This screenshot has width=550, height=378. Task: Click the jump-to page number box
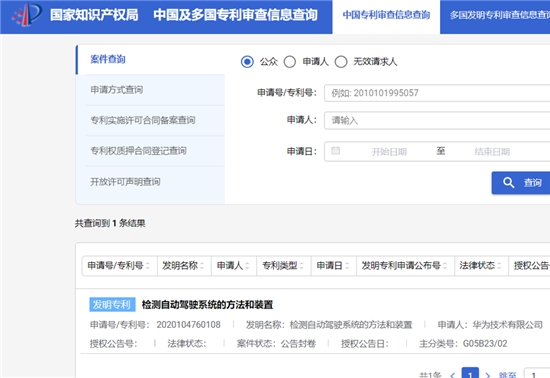pyautogui.click(x=537, y=374)
